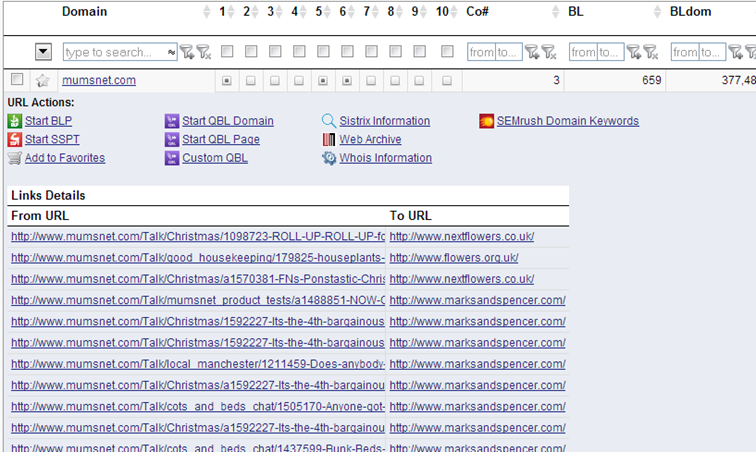This screenshot has height=452, width=756.
Task: Open the filter row dropdown arrow
Action: pos(43,52)
